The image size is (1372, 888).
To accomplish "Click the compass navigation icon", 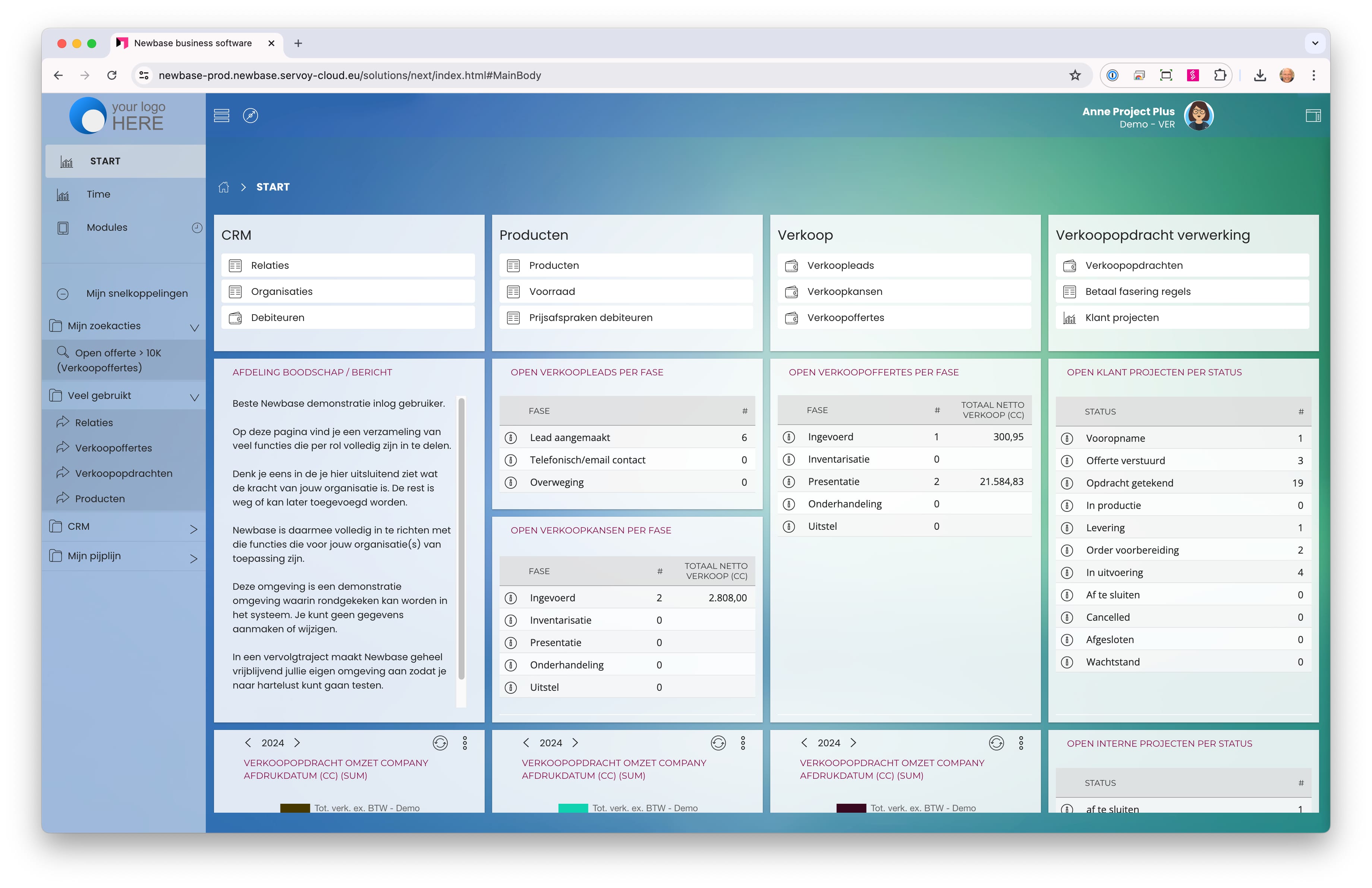I will pos(250,115).
